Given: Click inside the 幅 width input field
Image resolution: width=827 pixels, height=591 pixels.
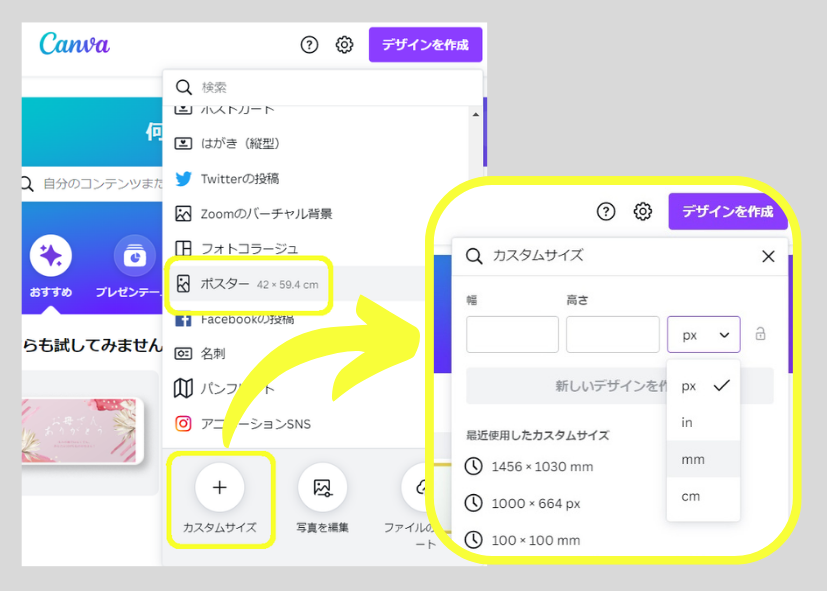Looking at the screenshot, I should tap(511, 334).
